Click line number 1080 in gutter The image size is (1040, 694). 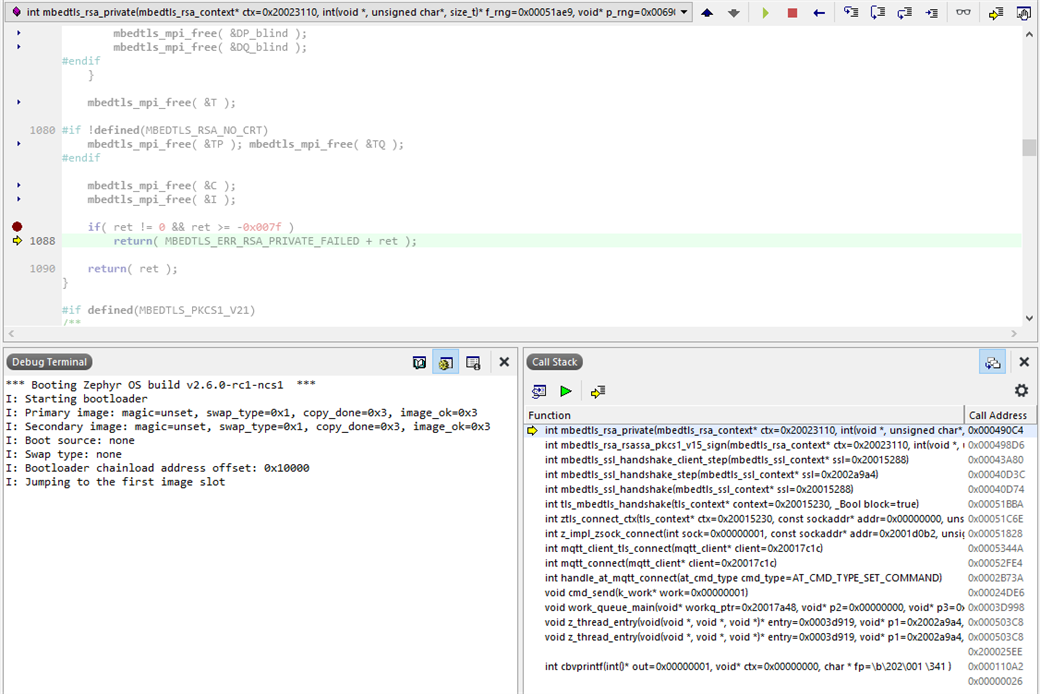pos(42,130)
